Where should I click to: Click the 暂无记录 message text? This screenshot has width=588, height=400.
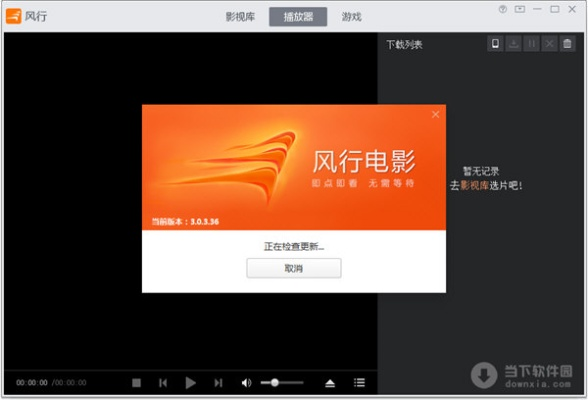pyautogui.click(x=481, y=171)
